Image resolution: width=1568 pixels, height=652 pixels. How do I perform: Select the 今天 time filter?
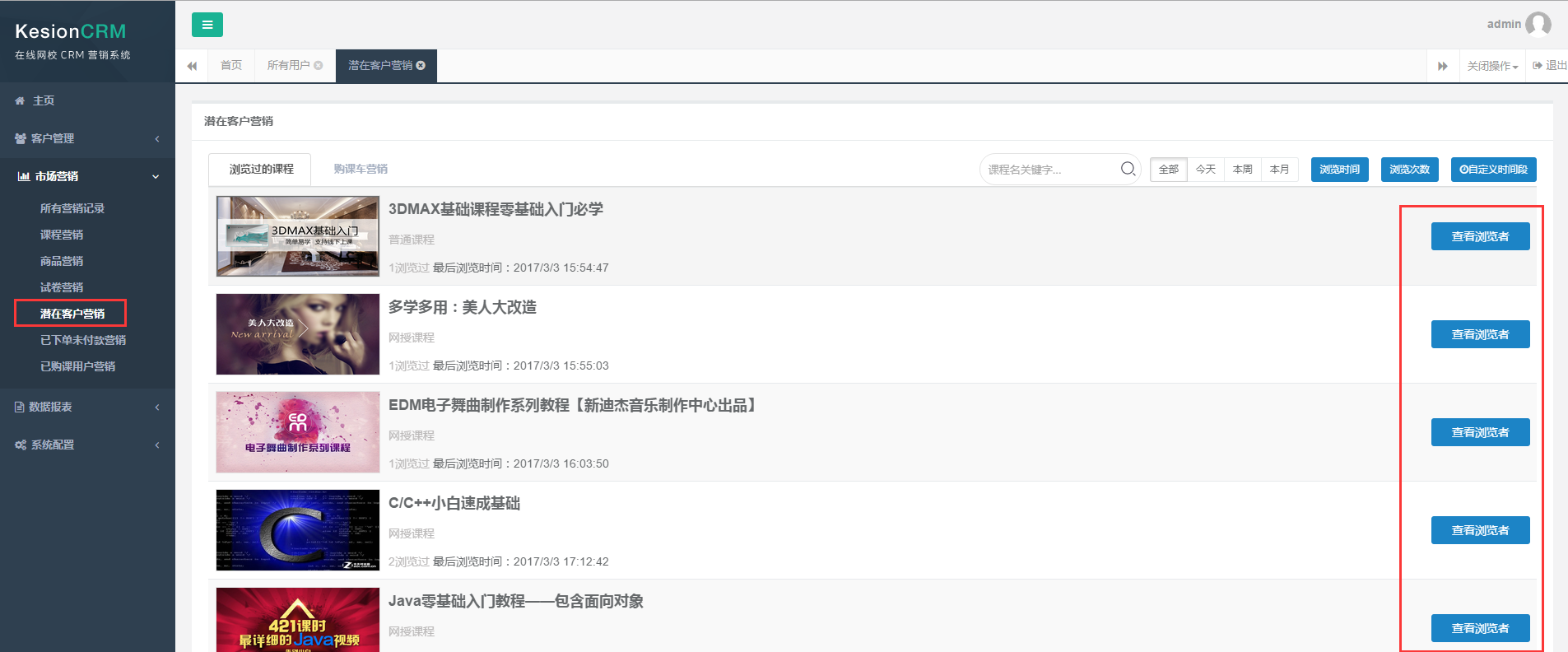1205,170
